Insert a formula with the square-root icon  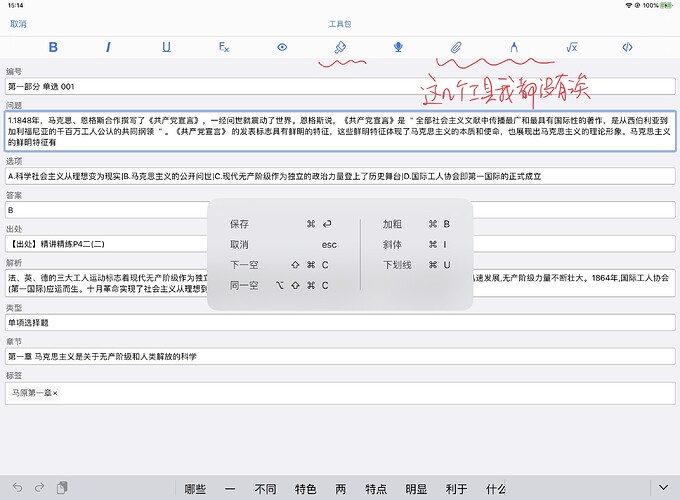click(x=572, y=47)
